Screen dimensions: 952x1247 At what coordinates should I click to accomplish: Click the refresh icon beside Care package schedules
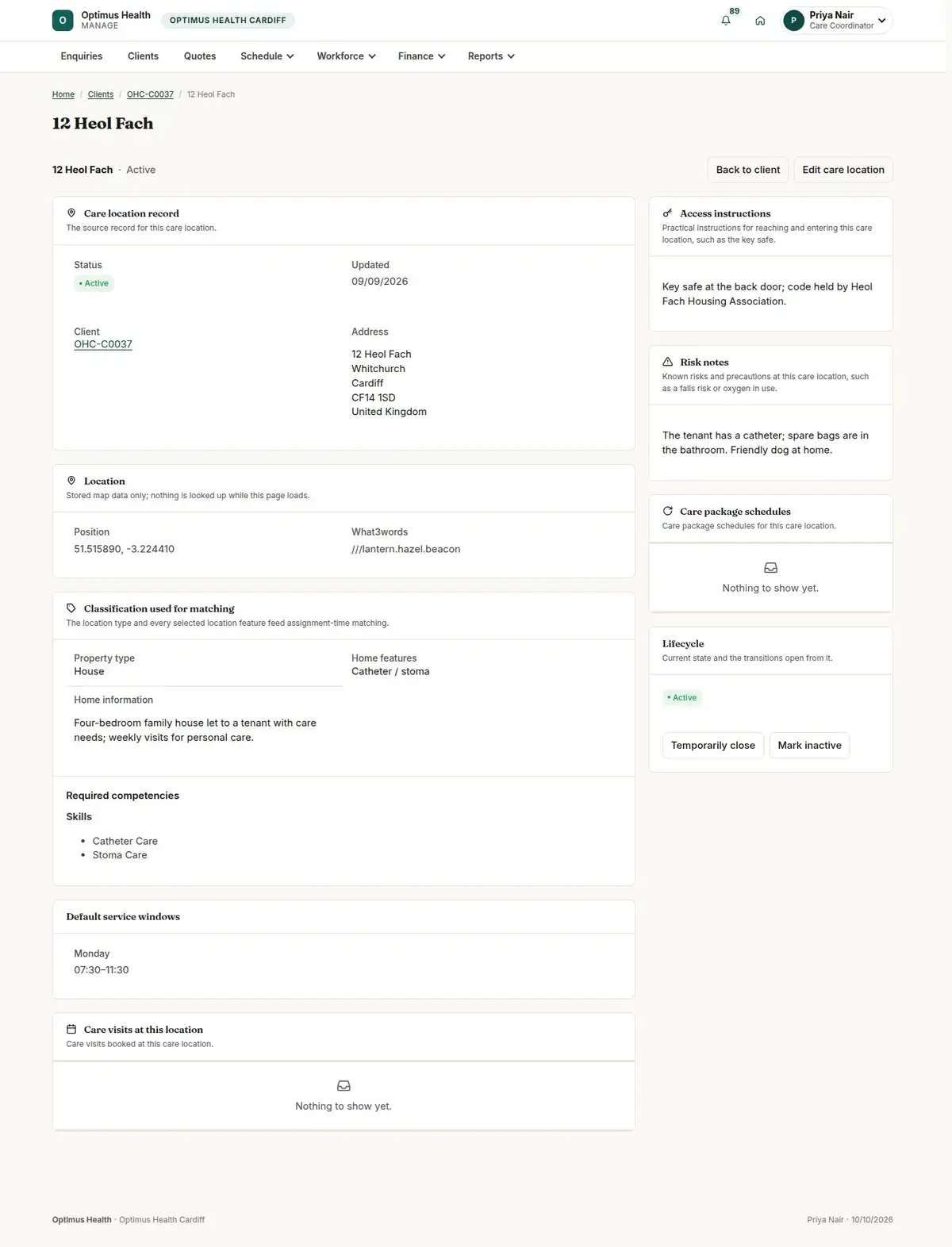click(668, 511)
